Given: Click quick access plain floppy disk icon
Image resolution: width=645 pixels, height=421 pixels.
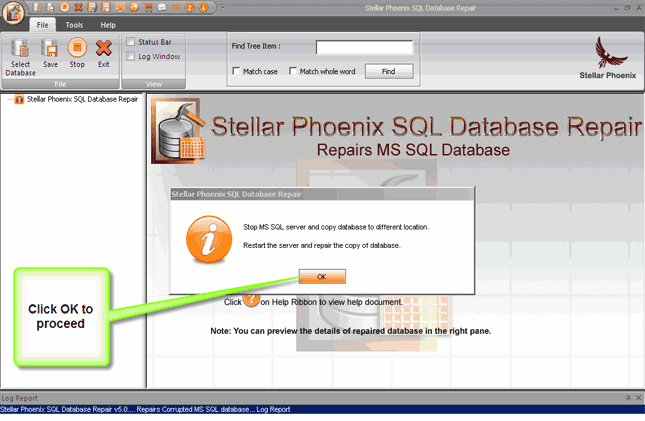Looking at the screenshot, I should pyautogui.click(x=106, y=7).
